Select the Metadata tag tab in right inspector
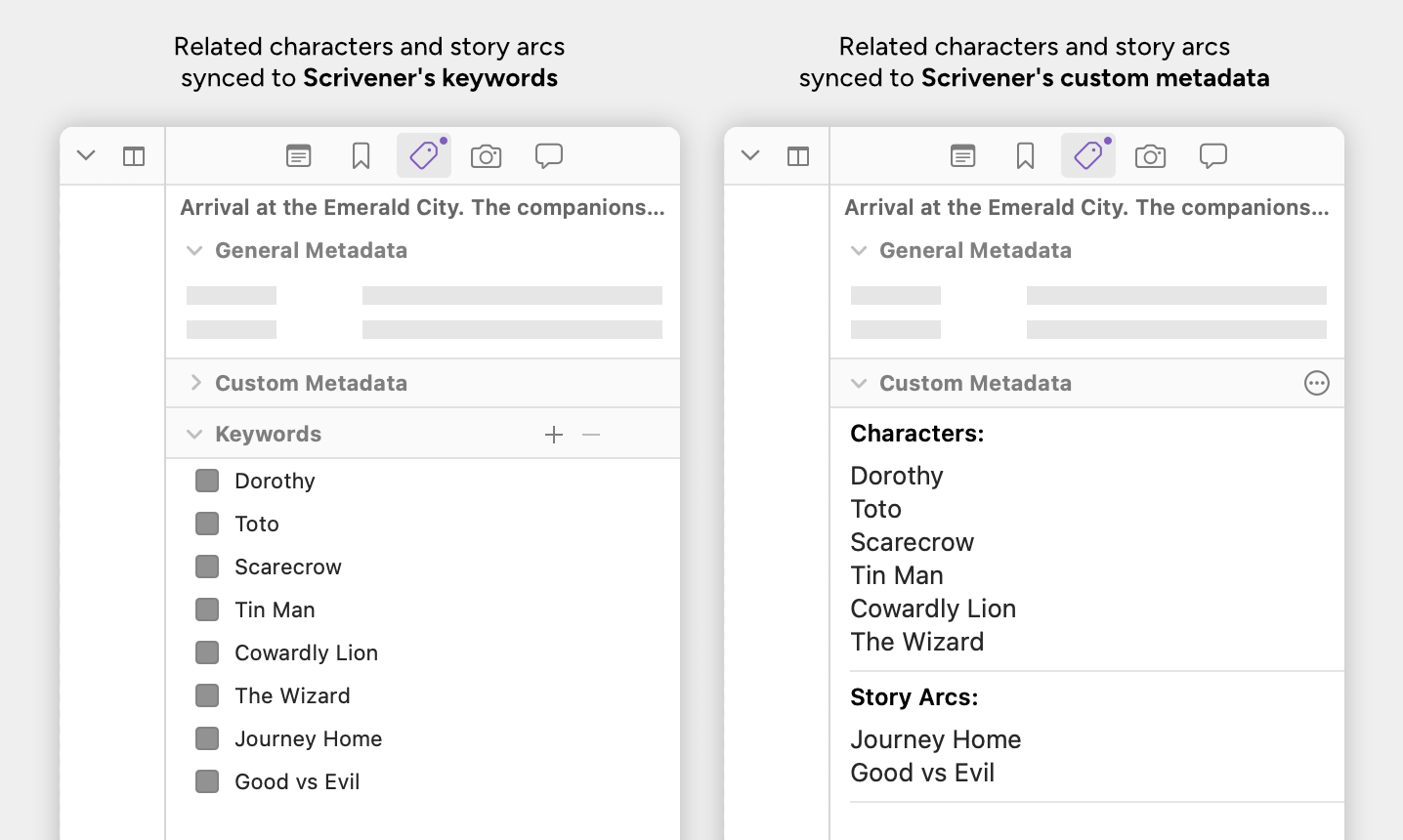1403x840 pixels. pos(1088,156)
